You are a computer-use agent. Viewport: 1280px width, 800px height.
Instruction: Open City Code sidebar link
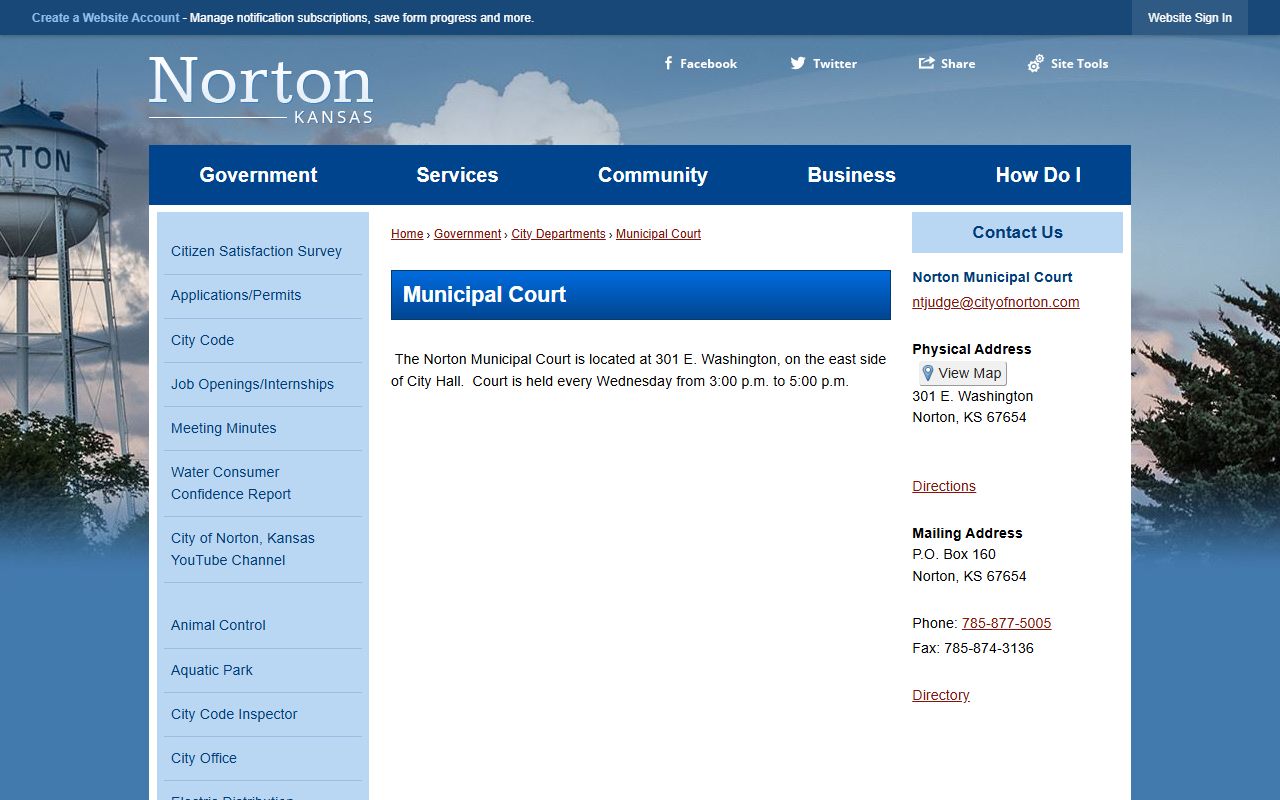click(202, 340)
